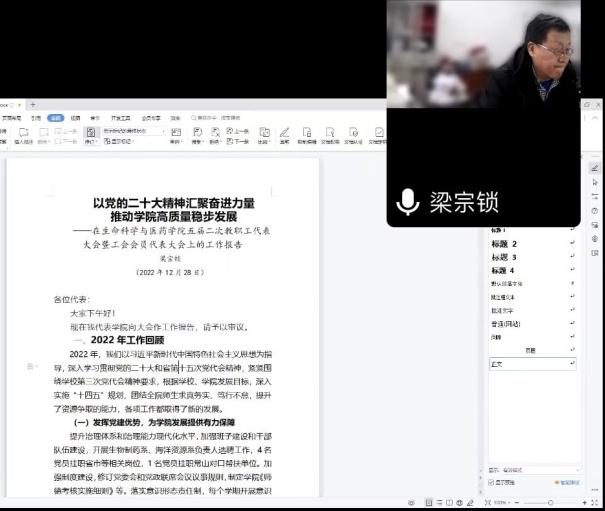Open the 审阅 (Review) ribbon tab
This screenshot has width=605, height=511.
[x=56, y=118]
